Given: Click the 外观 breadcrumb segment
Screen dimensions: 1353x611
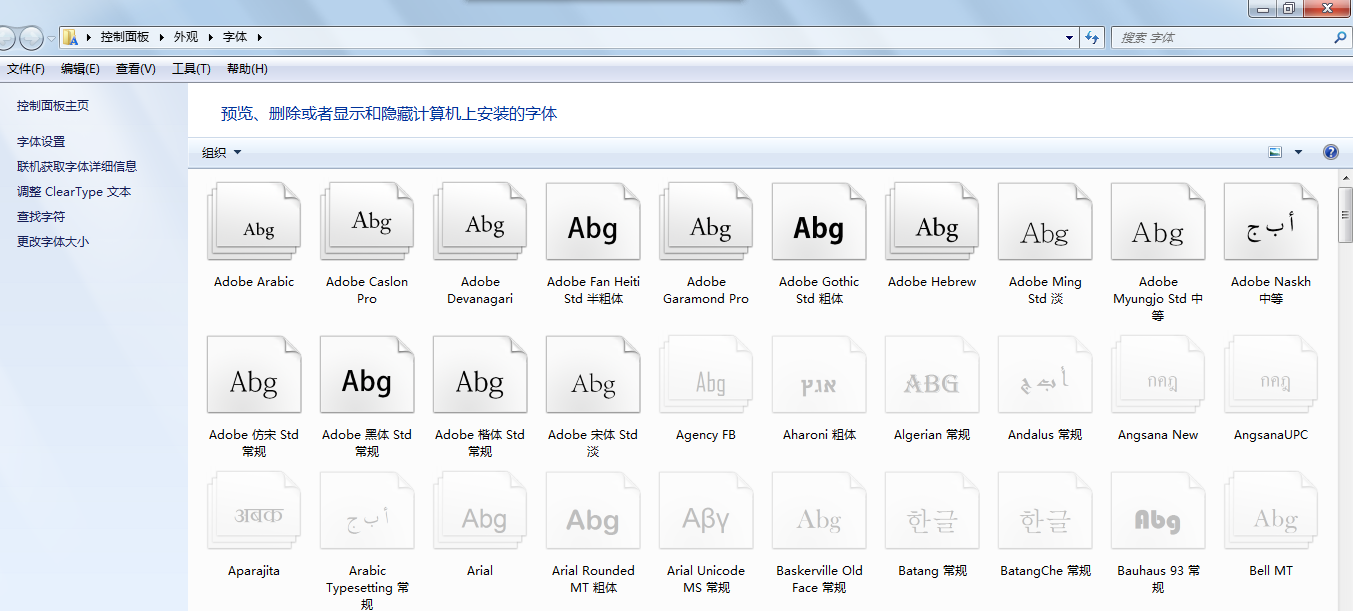Looking at the screenshot, I should [186, 37].
